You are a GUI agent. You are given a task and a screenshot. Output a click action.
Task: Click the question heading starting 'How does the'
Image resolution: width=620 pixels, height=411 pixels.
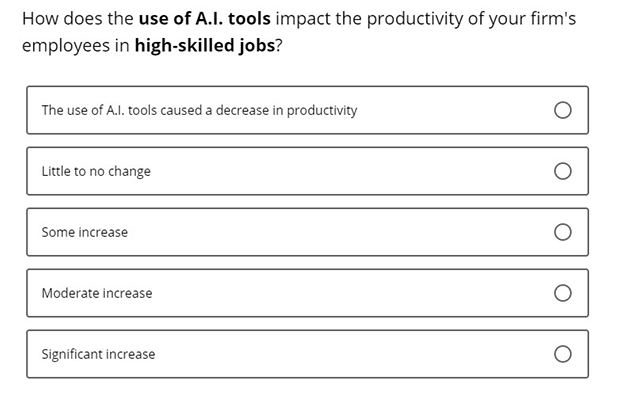tap(299, 32)
